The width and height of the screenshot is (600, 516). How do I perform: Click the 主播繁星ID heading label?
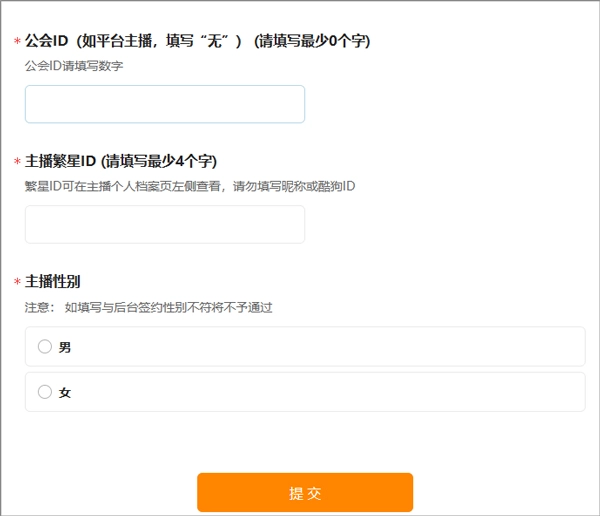tap(60, 161)
